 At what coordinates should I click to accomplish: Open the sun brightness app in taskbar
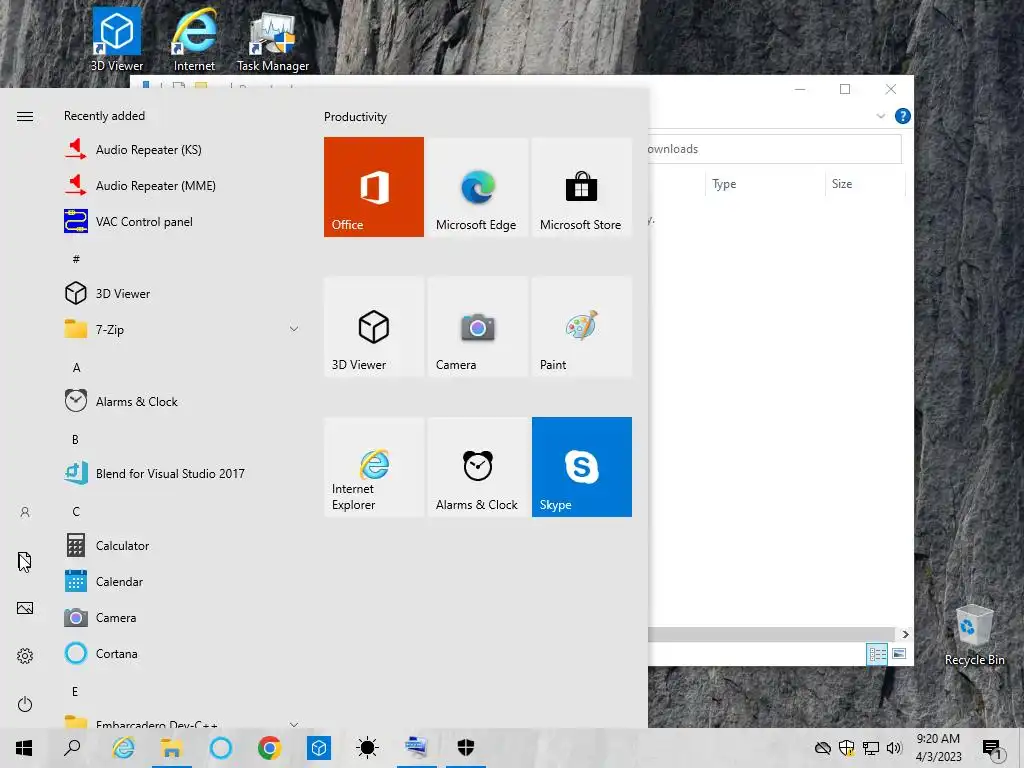pos(368,748)
